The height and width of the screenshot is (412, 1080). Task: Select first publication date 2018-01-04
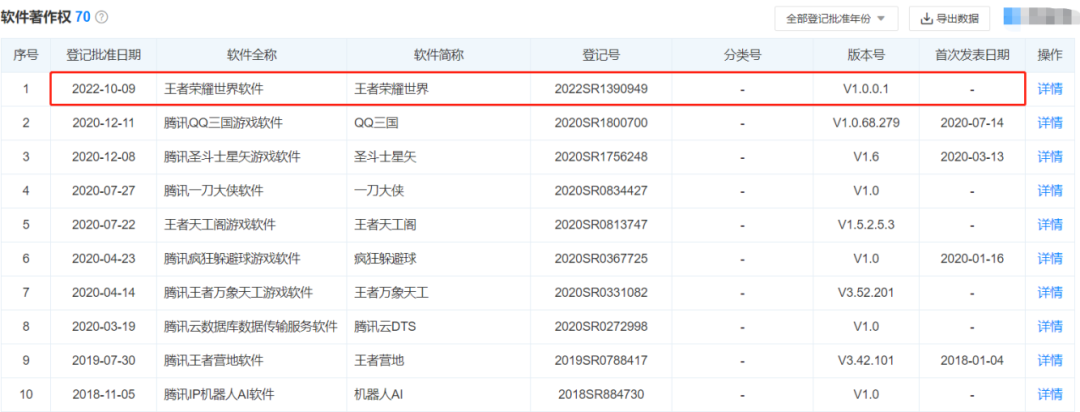972,360
